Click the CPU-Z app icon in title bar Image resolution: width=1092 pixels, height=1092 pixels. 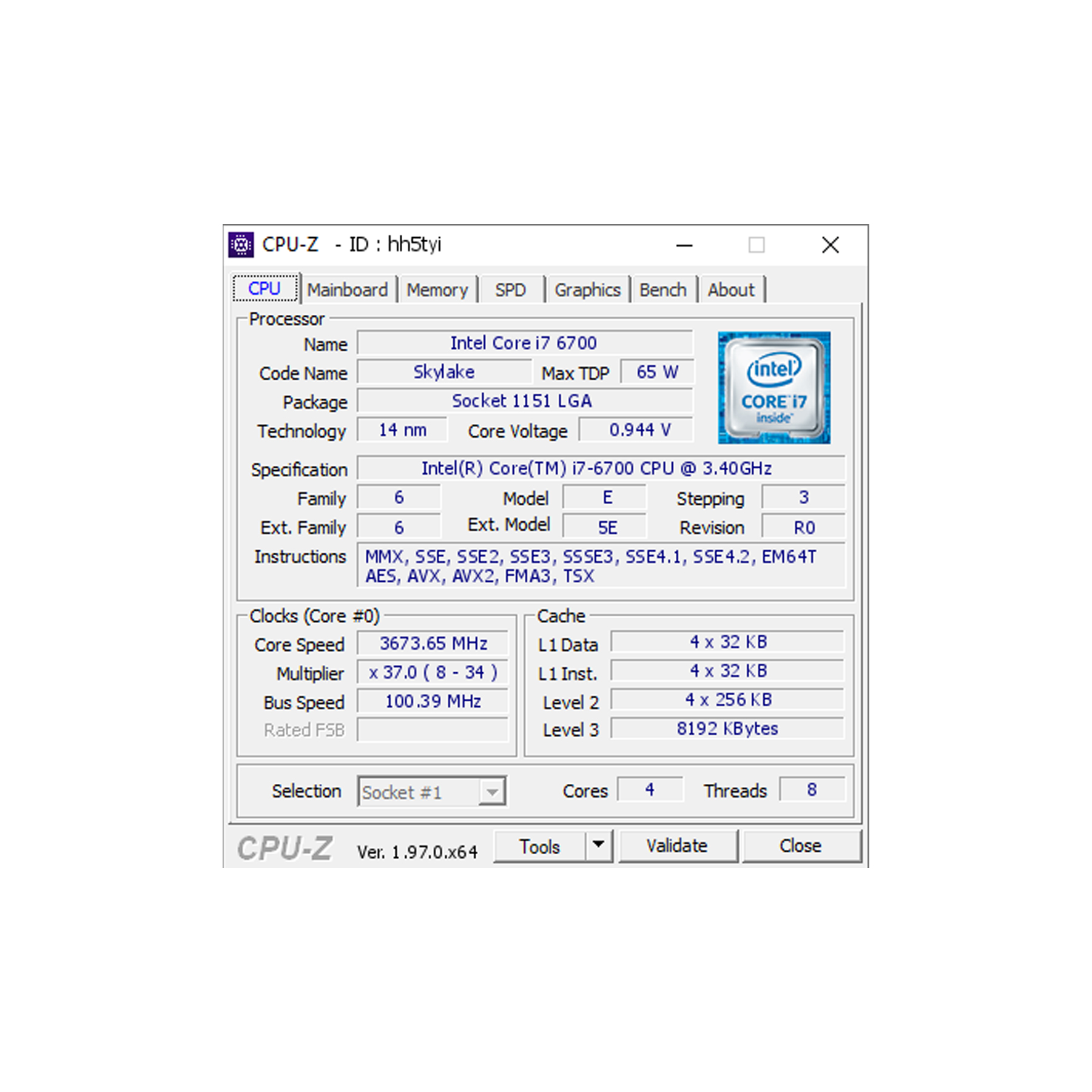(x=241, y=245)
